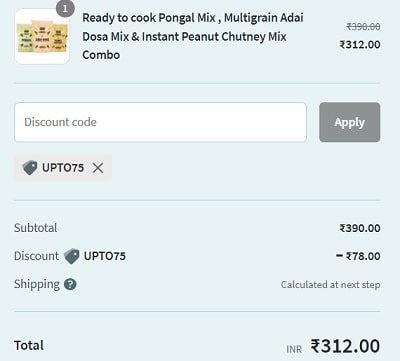Screen dimensions: 400x361
Task: Click the Apply button
Action: (x=349, y=122)
